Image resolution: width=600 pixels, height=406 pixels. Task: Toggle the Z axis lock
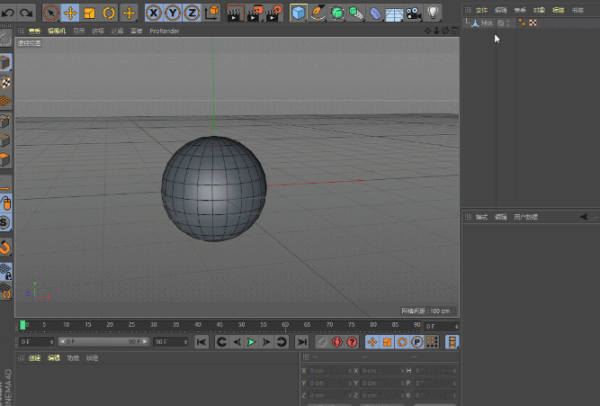[192, 13]
